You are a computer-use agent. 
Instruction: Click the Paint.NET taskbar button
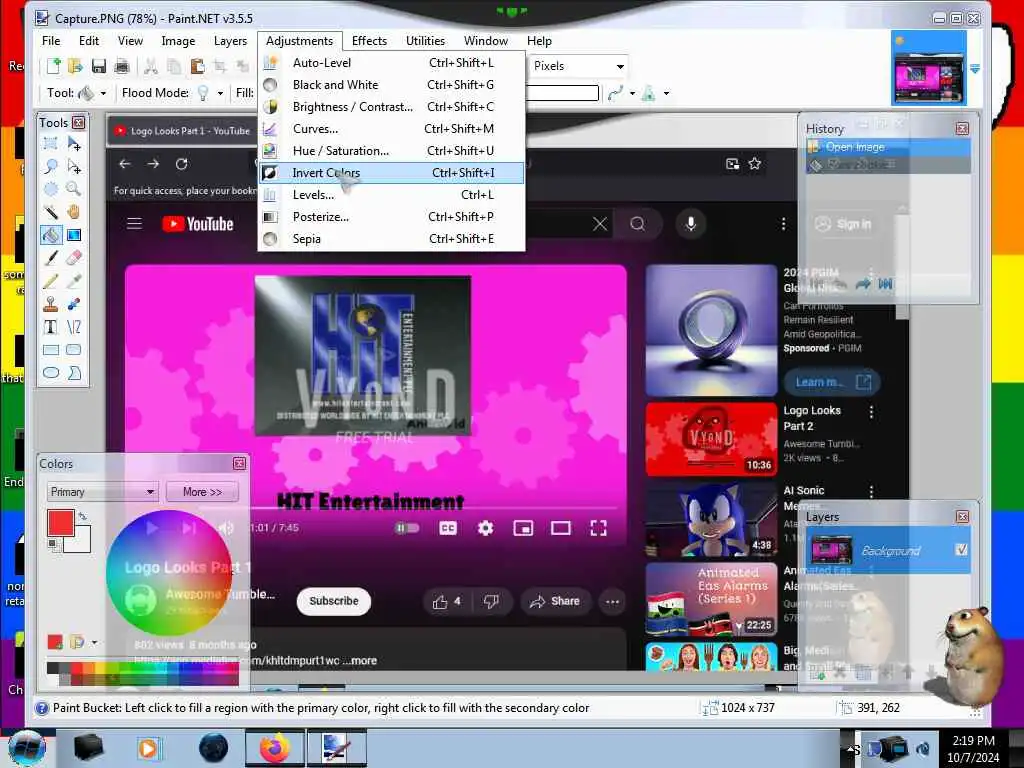tap(336, 748)
